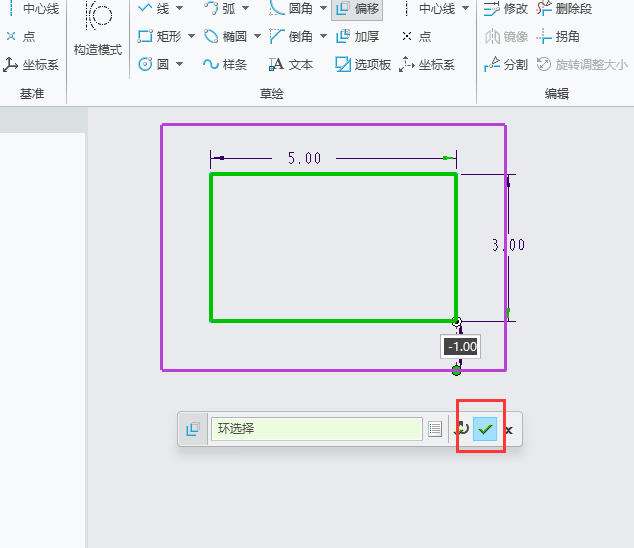This screenshot has height=548, width=634.
Task: Click the Mirror (镜像) tool
Action: (x=506, y=36)
